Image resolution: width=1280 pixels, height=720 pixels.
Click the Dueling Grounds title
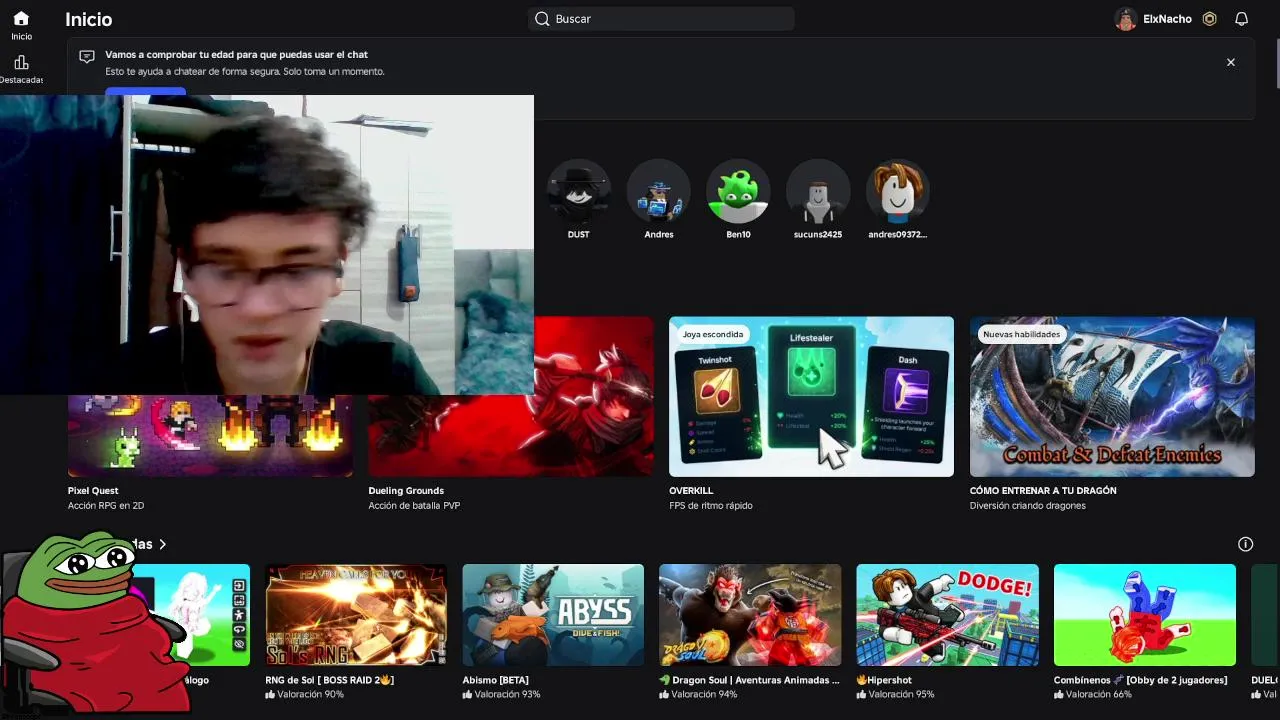point(406,491)
